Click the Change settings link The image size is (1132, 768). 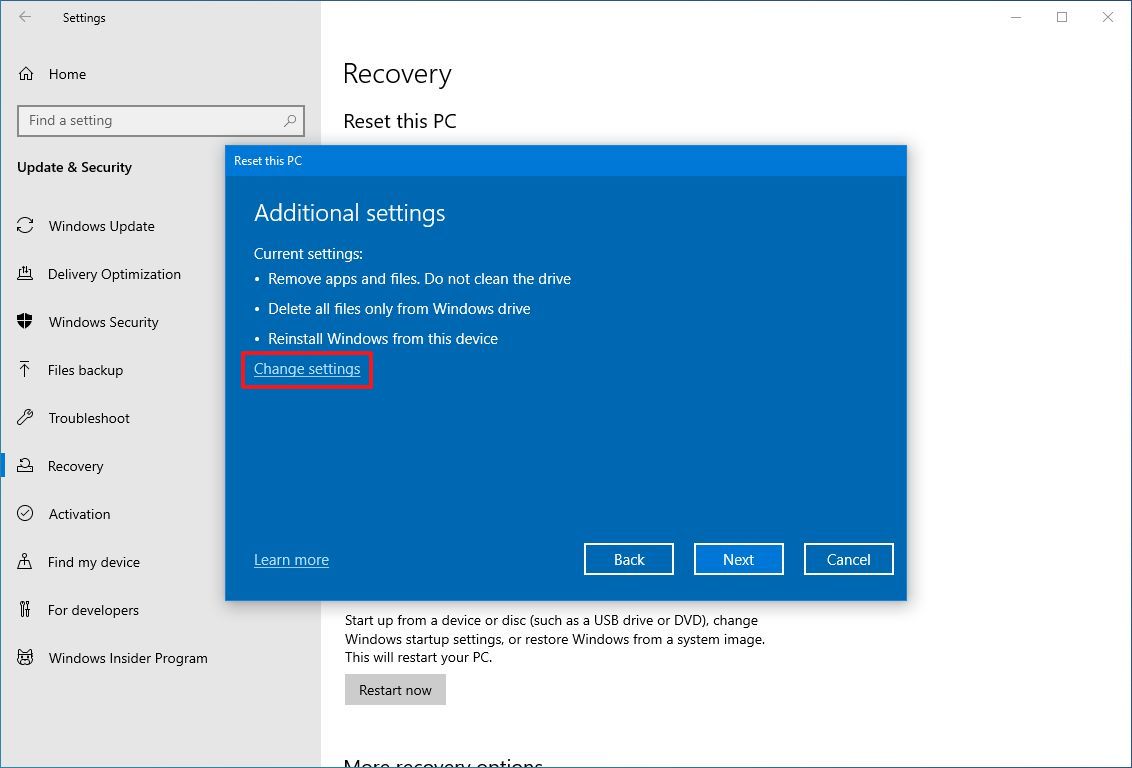(x=307, y=369)
